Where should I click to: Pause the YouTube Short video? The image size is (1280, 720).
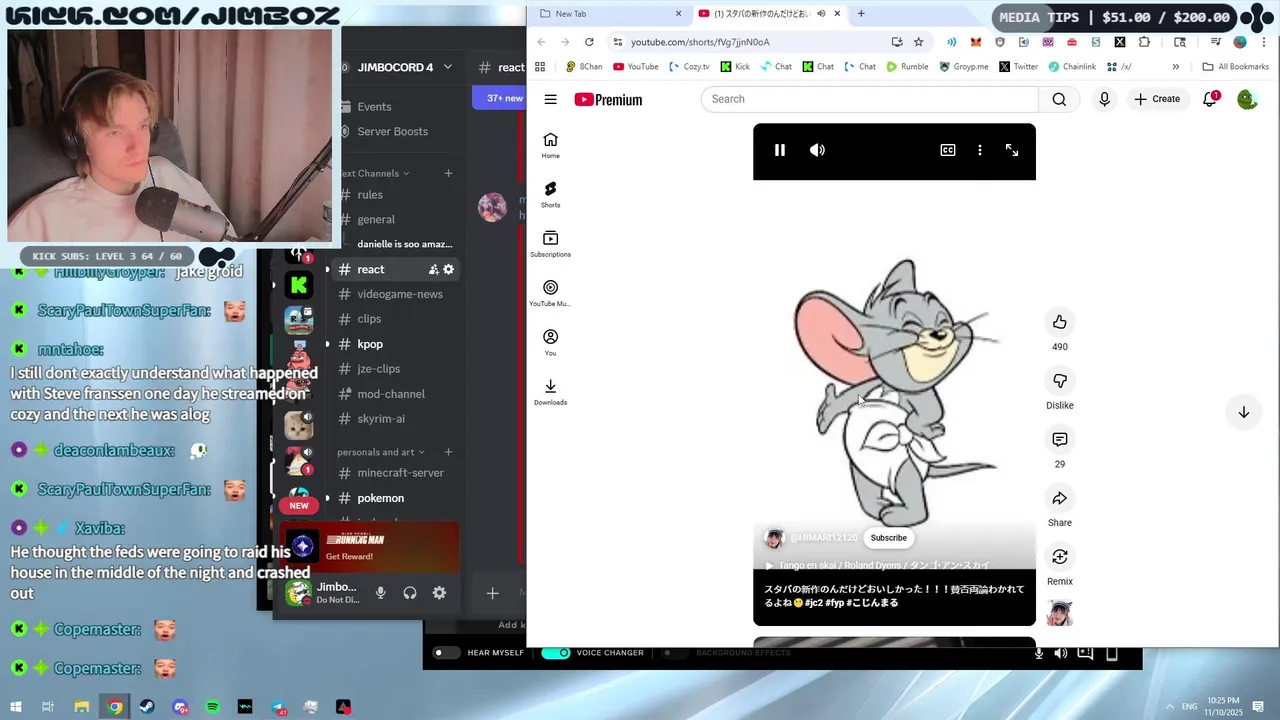click(780, 150)
